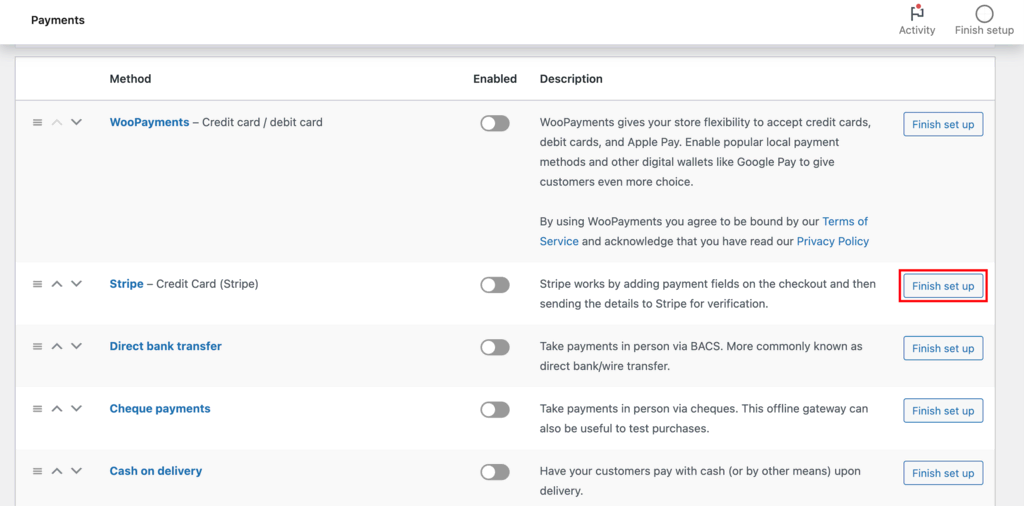The height and width of the screenshot is (506, 1024).
Task: Open the Cheque payments link
Action: [x=160, y=409]
